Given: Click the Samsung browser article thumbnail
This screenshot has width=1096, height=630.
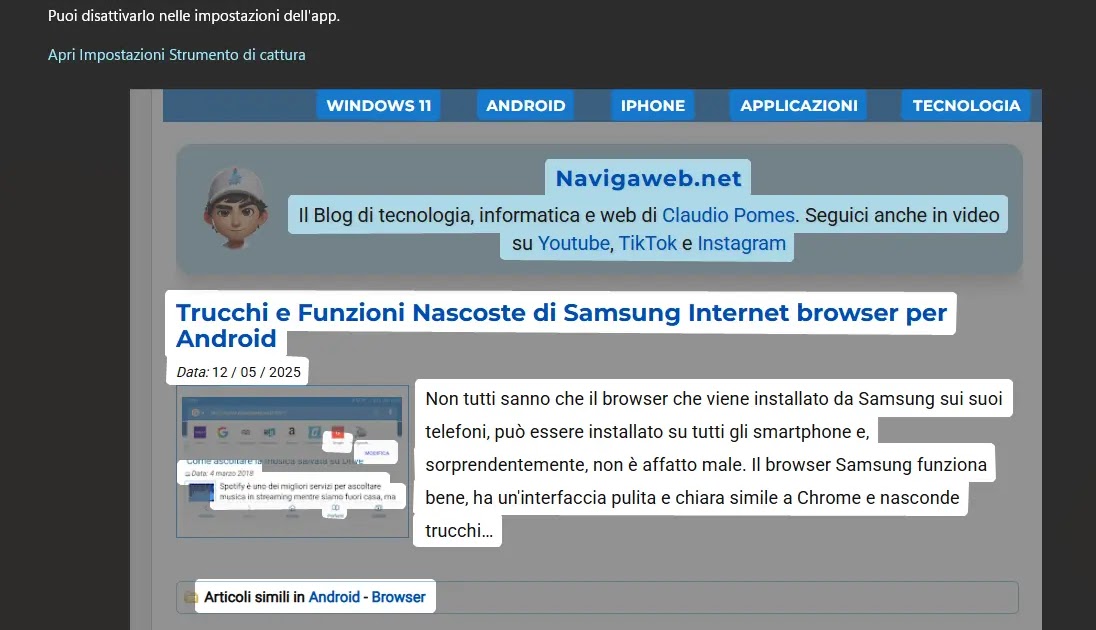Looking at the screenshot, I should tap(292, 461).
